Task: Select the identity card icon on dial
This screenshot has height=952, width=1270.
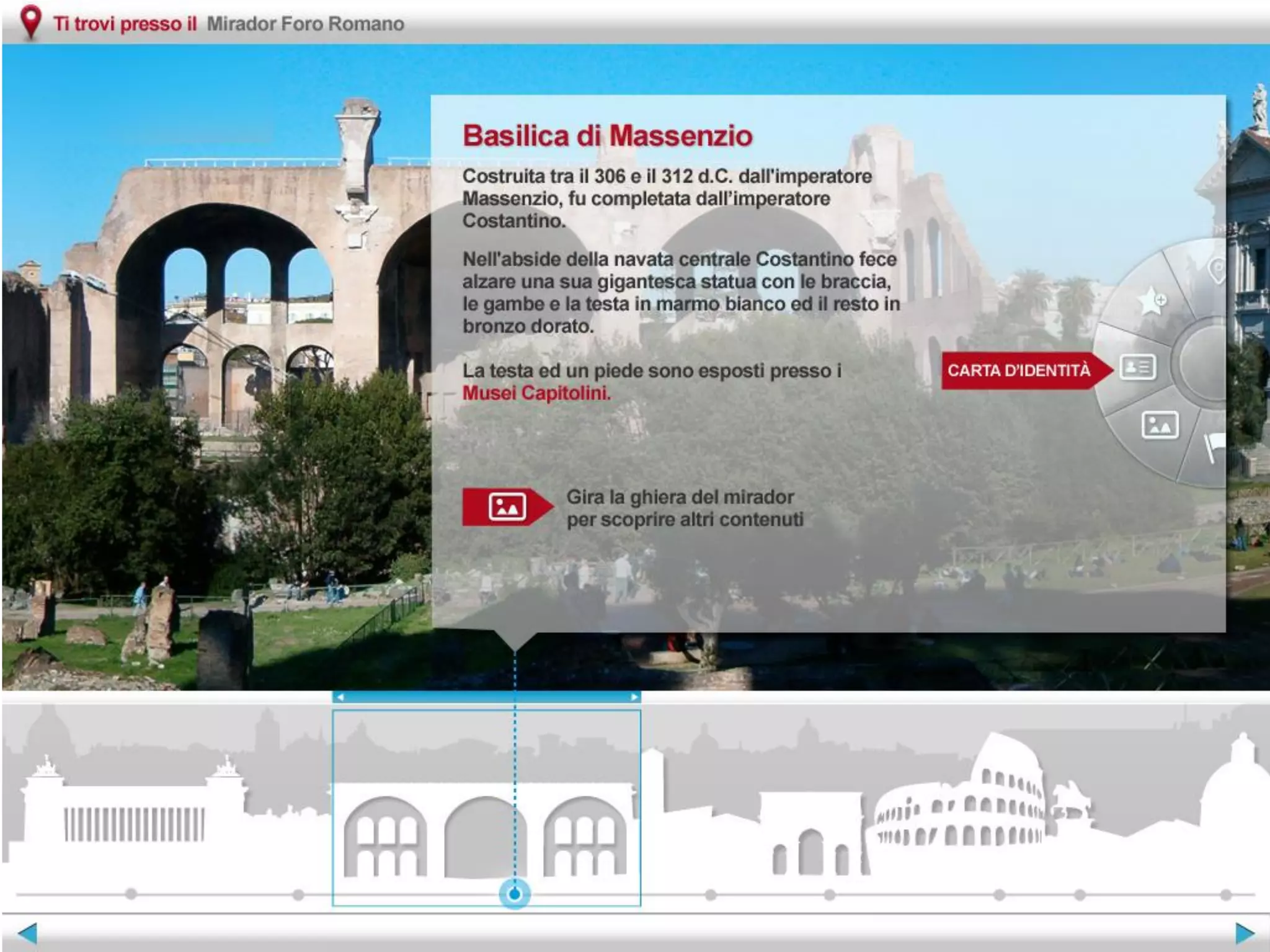Action: click(x=1137, y=367)
